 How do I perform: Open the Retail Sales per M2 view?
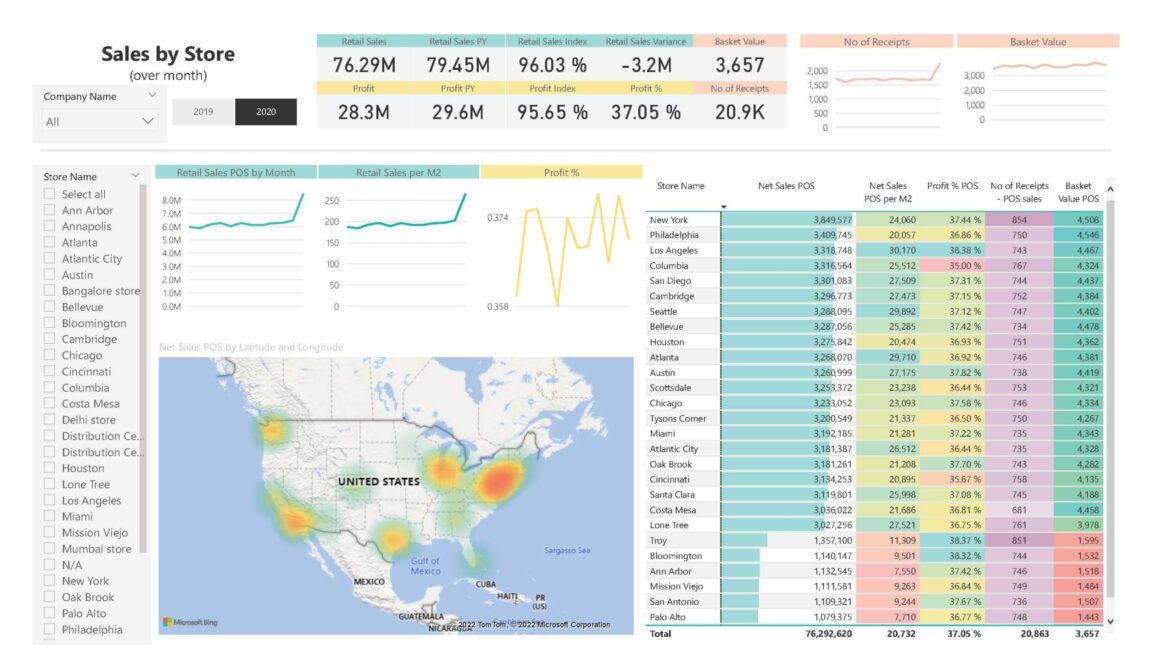click(x=399, y=171)
